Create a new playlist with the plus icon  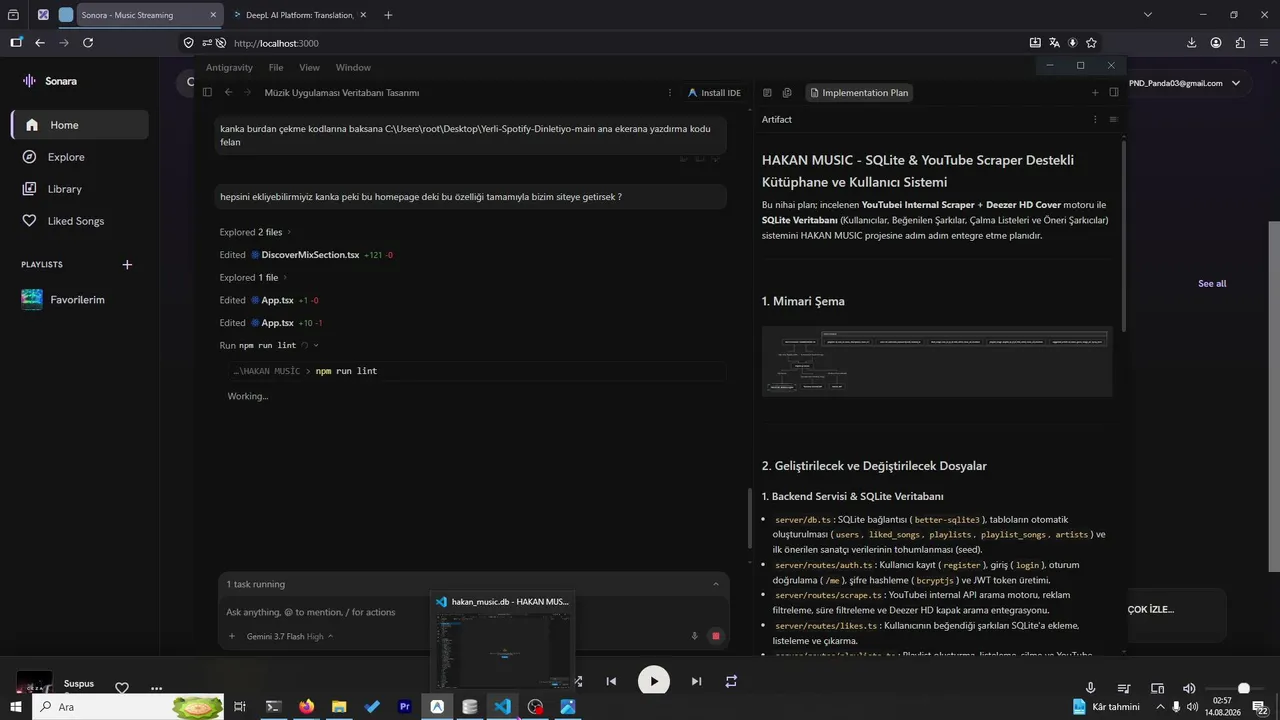tap(127, 265)
